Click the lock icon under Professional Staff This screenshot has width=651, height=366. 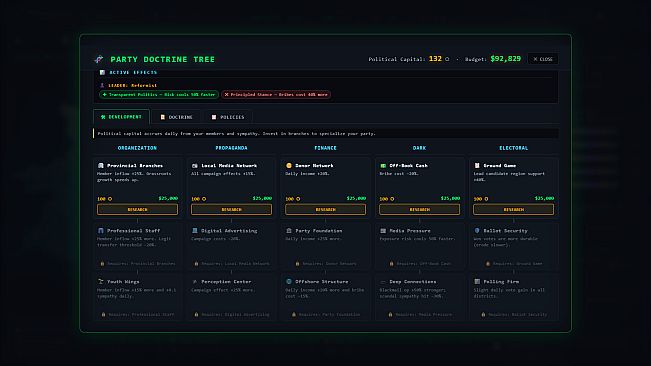(102, 264)
